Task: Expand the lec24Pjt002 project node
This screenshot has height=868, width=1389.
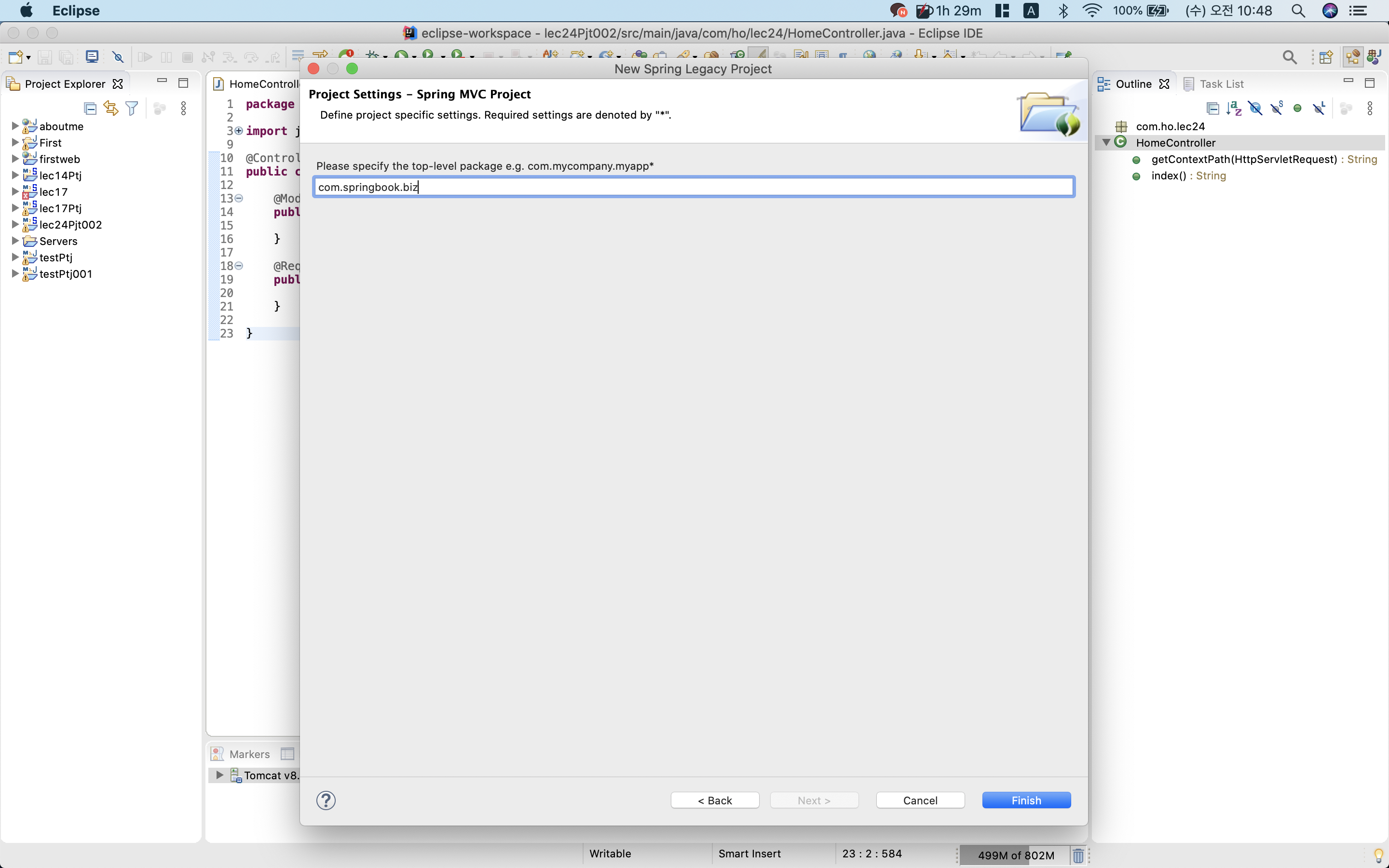Action: tap(15, 224)
